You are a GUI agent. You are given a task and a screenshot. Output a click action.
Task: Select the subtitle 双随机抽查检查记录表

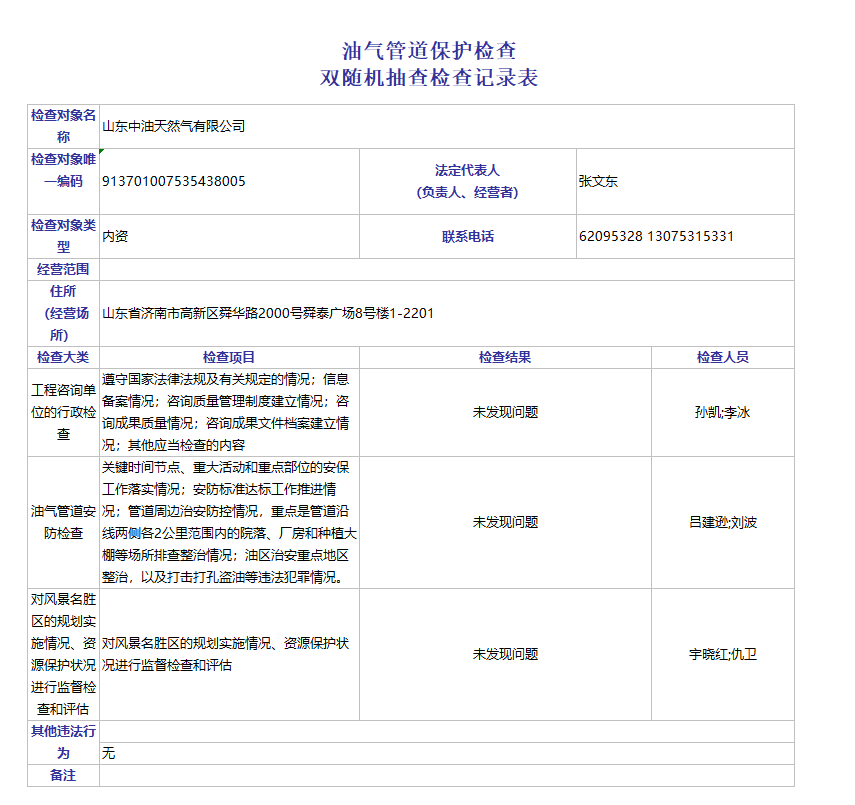(428, 78)
